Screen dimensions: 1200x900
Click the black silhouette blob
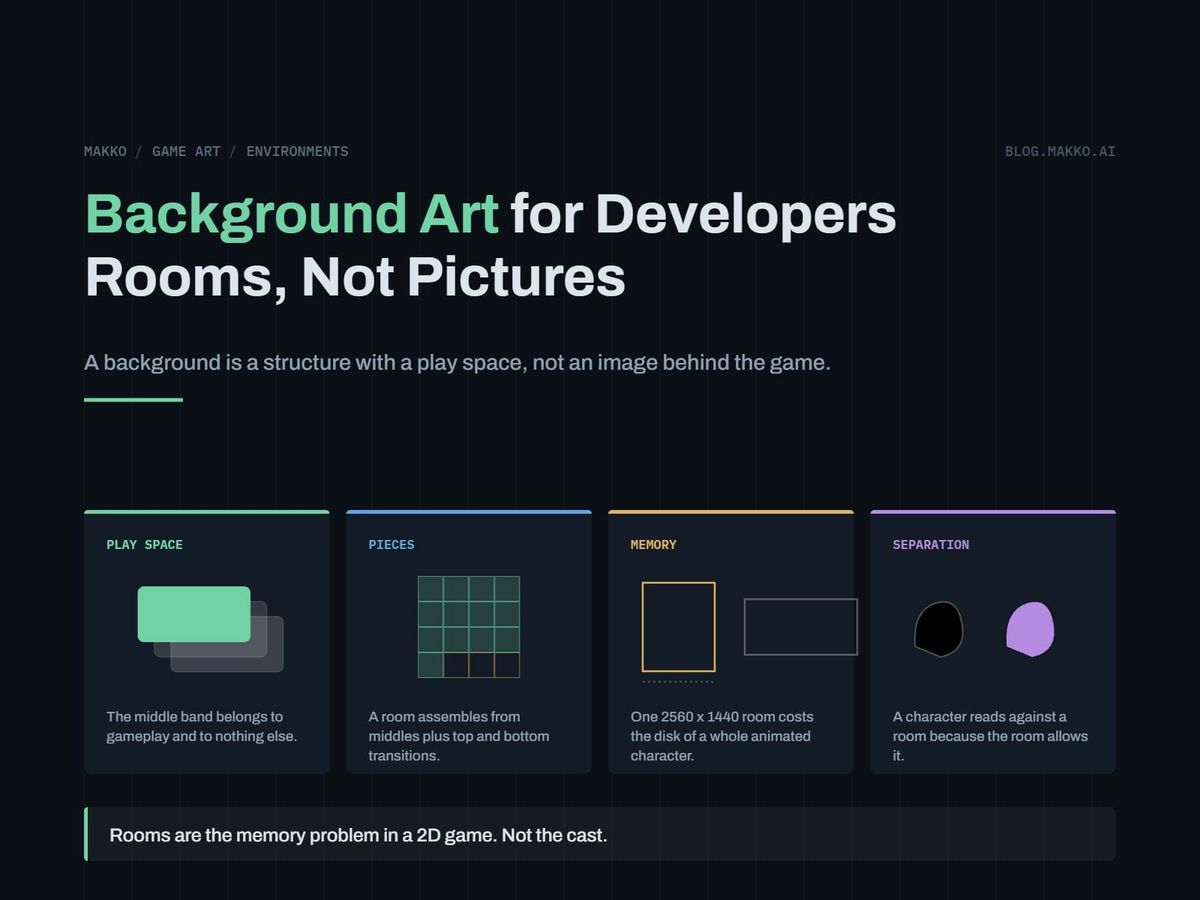coord(939,629)
